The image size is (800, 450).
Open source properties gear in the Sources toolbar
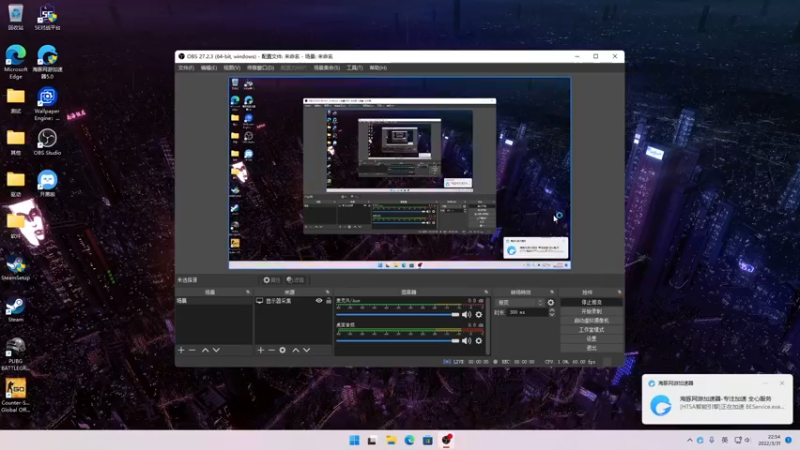(283, 350)
